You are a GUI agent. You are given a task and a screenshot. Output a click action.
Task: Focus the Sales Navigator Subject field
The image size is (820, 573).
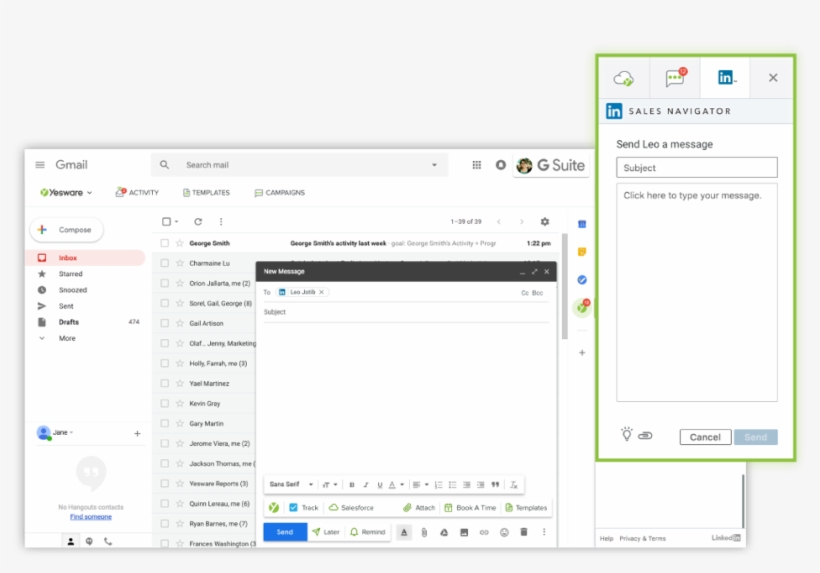[x=697, y=167]
